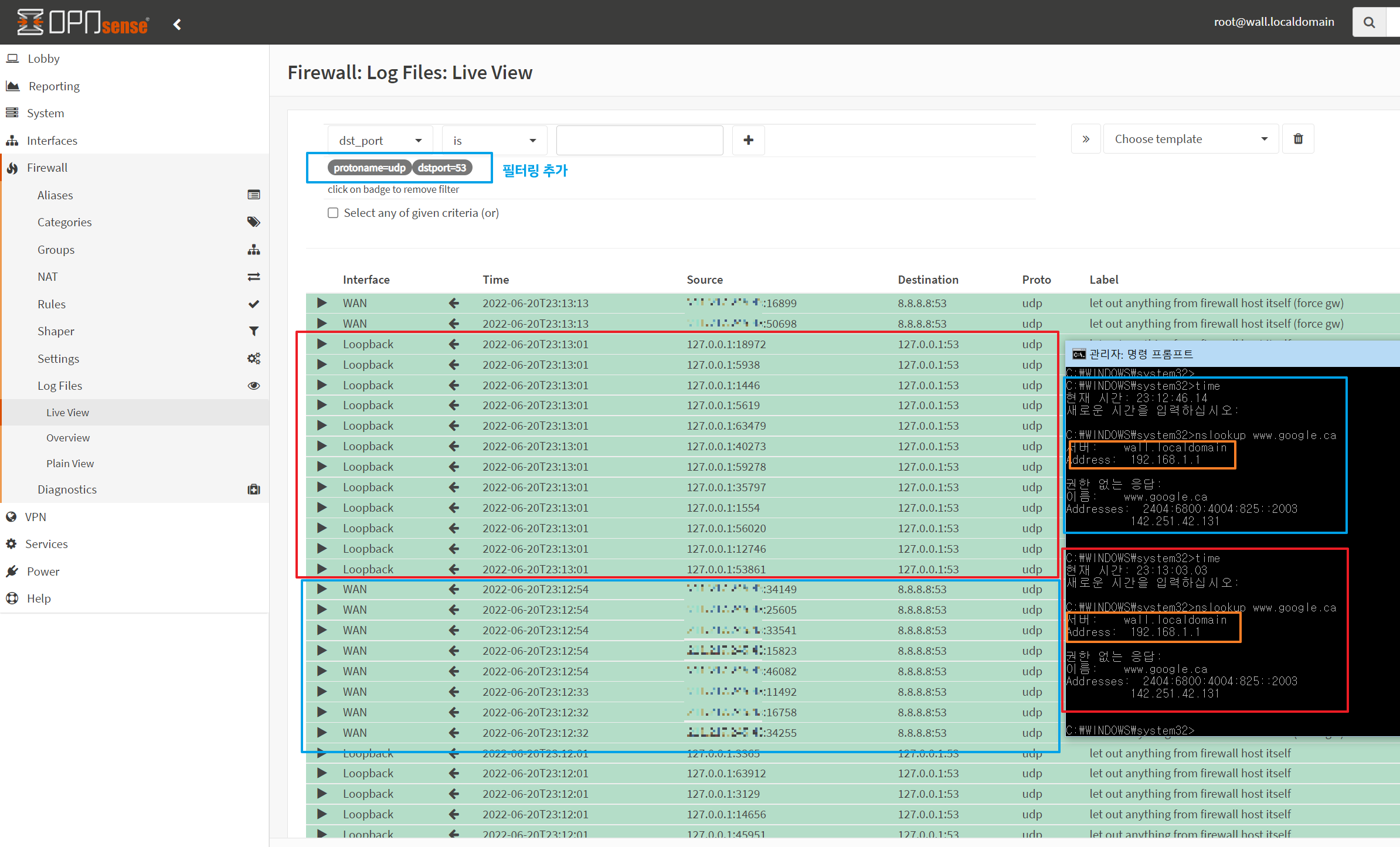Collapse the sidebar with chevron icon
1400x847 pixels.
click(177, 24)
